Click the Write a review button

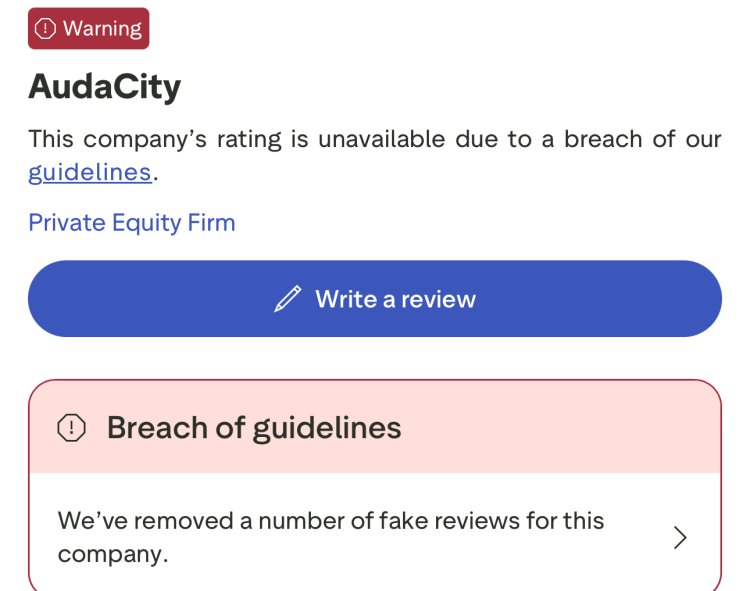tap(375, 299)
